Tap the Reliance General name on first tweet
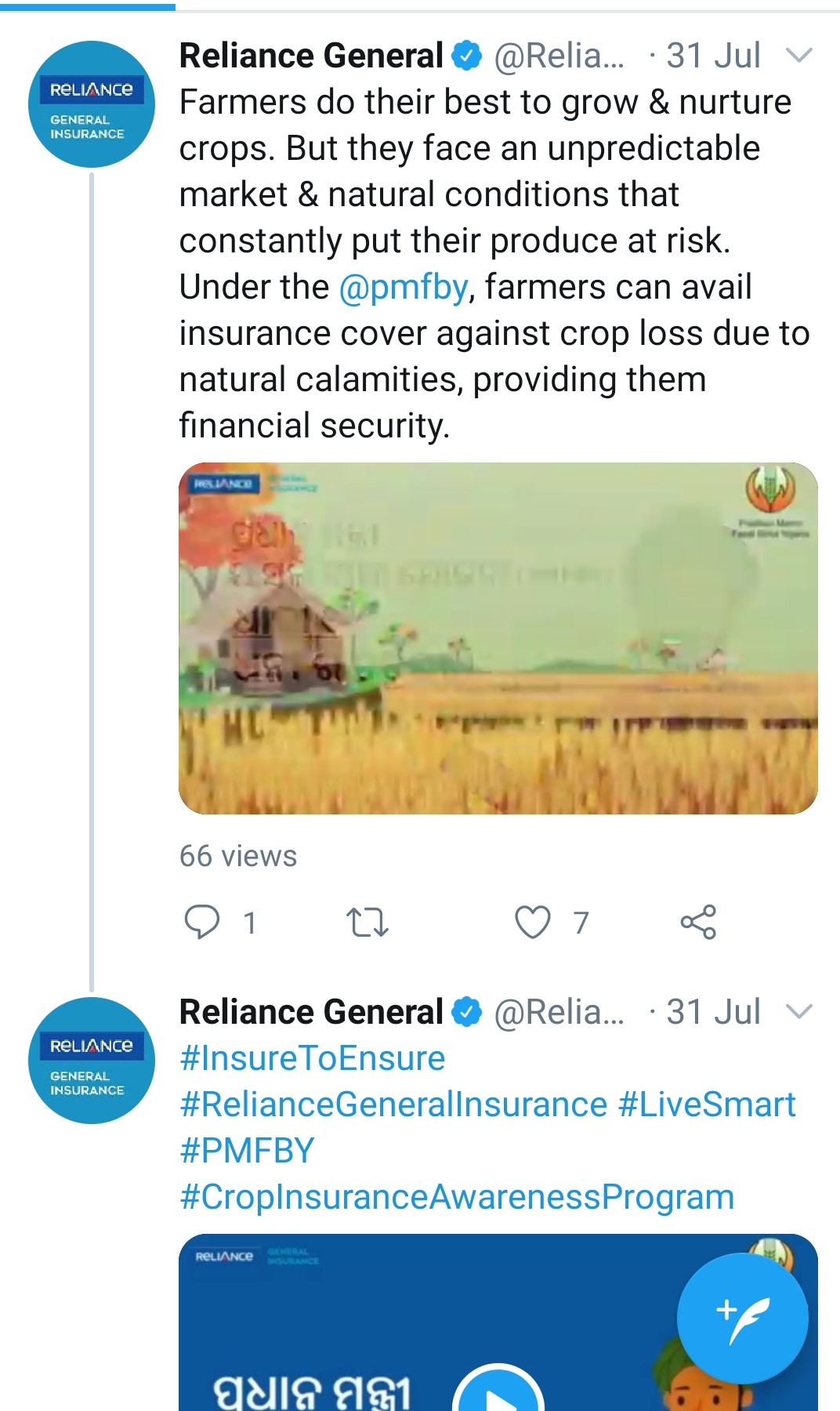 point(311,56)
